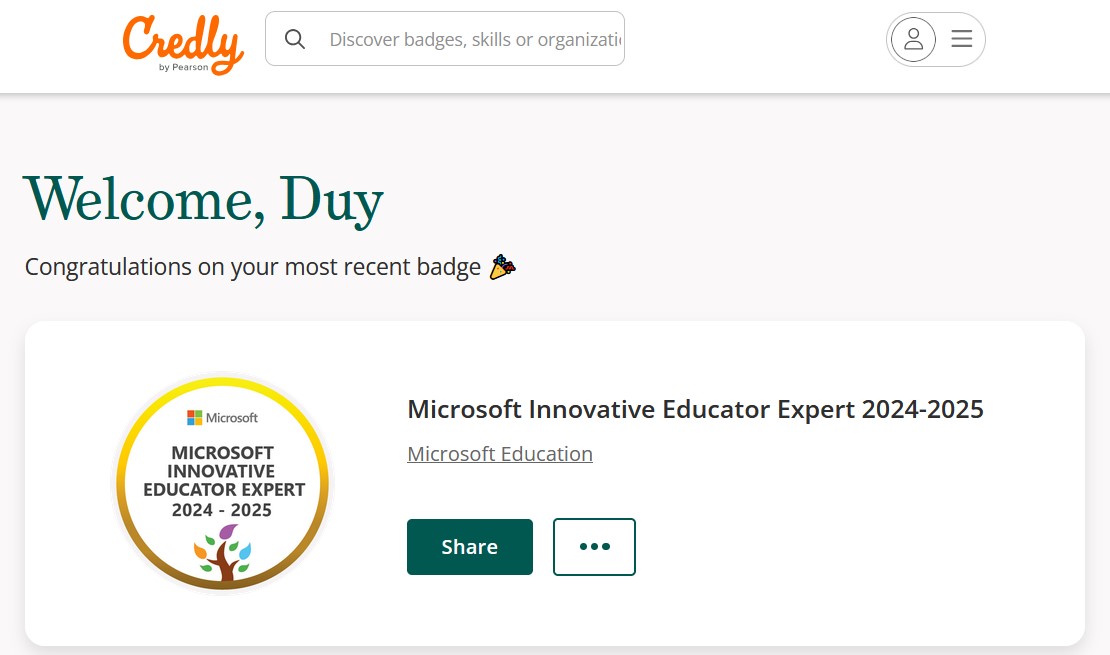
Task: Share the Microsoft Innovative Educator badge
Action: click(470, 547)
